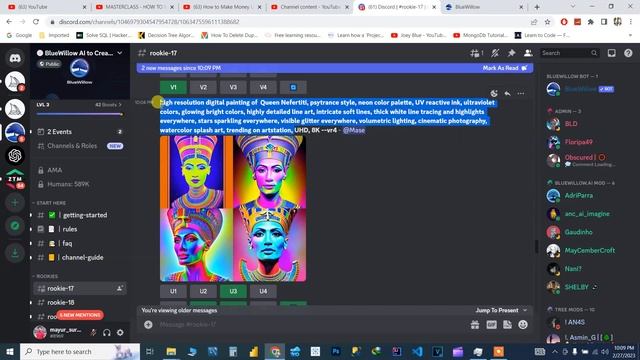
Task: Switch to How to Make Money tab
Action: [x=222, y=7]
